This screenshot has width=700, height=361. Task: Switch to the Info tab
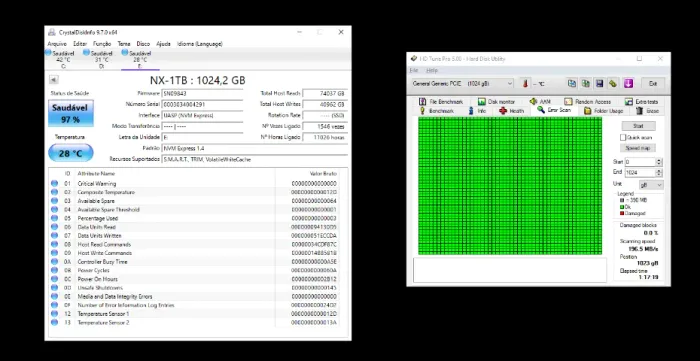[x=477, y=111]
